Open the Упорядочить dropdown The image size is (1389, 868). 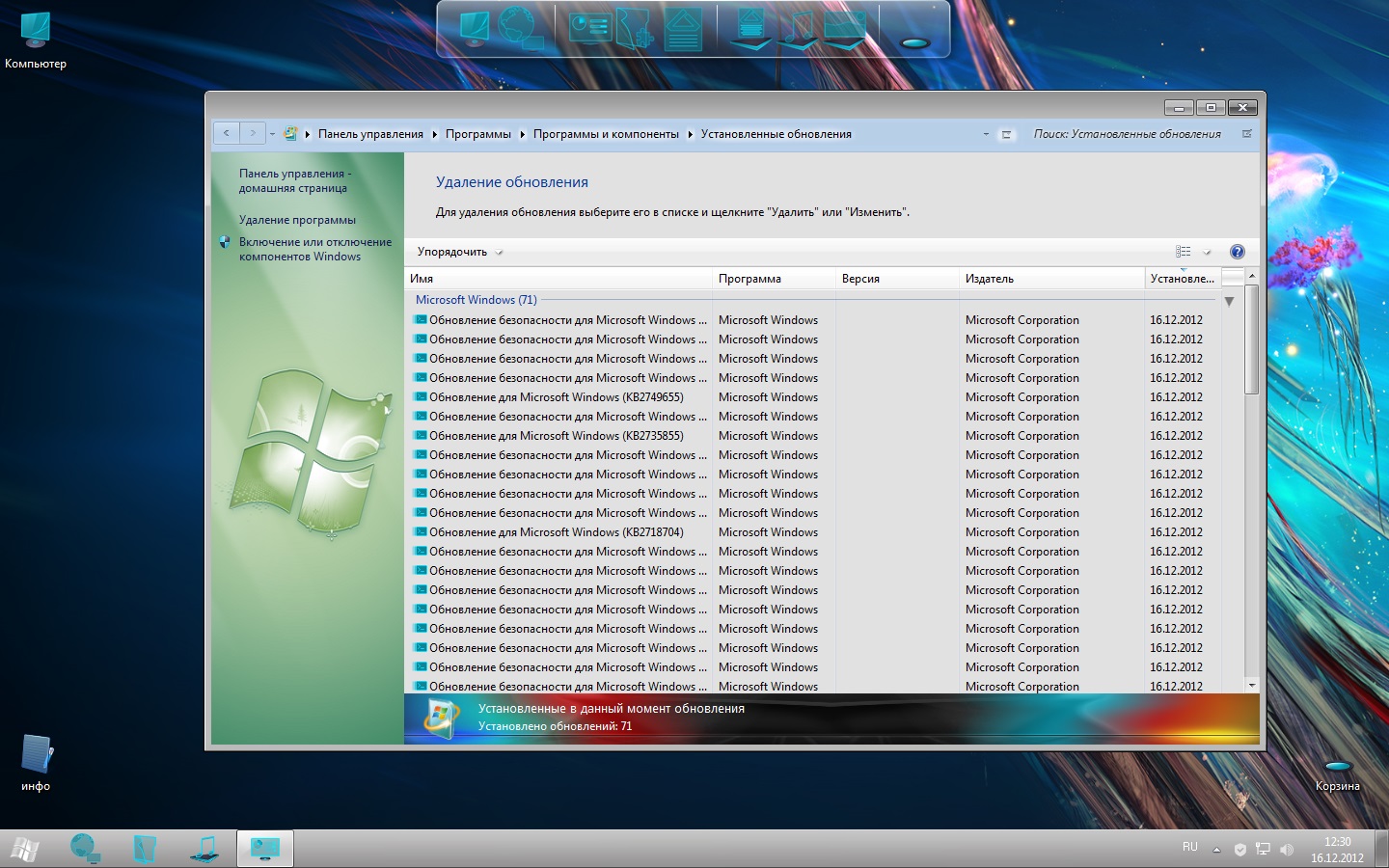[x=459, y=252]
